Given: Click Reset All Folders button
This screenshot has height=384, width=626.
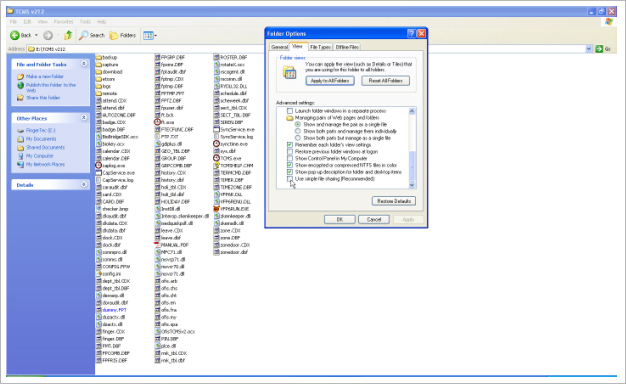Looking at the screenshot, I should [385, 81].
